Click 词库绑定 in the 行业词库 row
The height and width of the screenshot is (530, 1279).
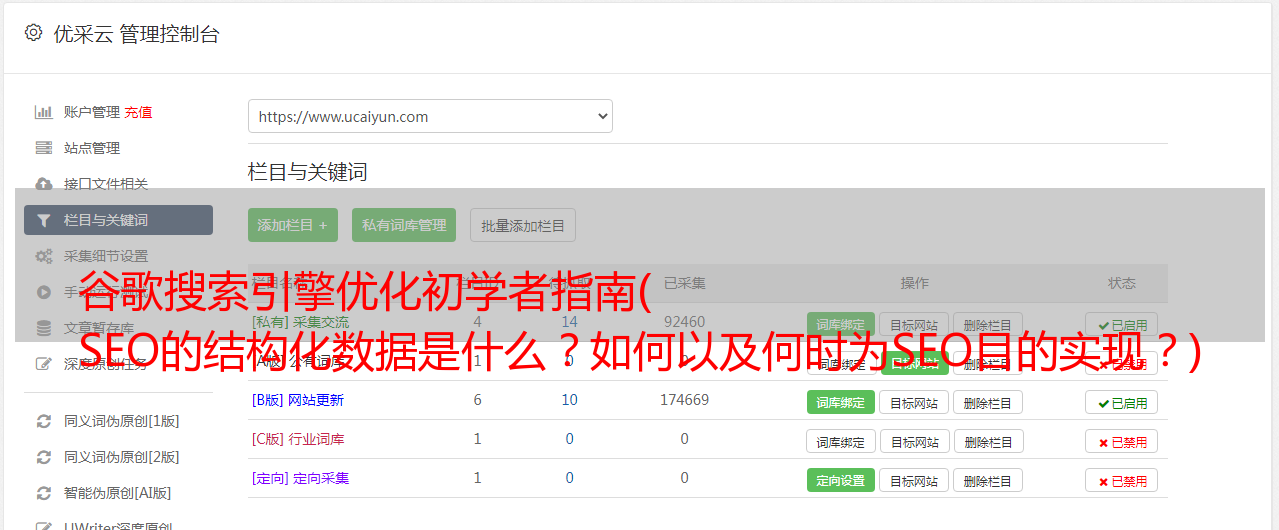(841, 441)
